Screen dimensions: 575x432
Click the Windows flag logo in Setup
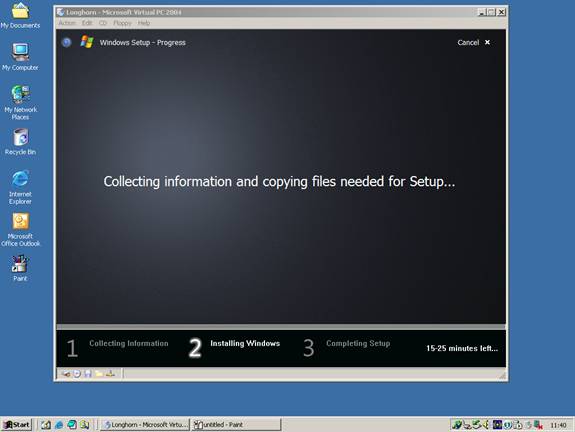[x=87, y=42]
